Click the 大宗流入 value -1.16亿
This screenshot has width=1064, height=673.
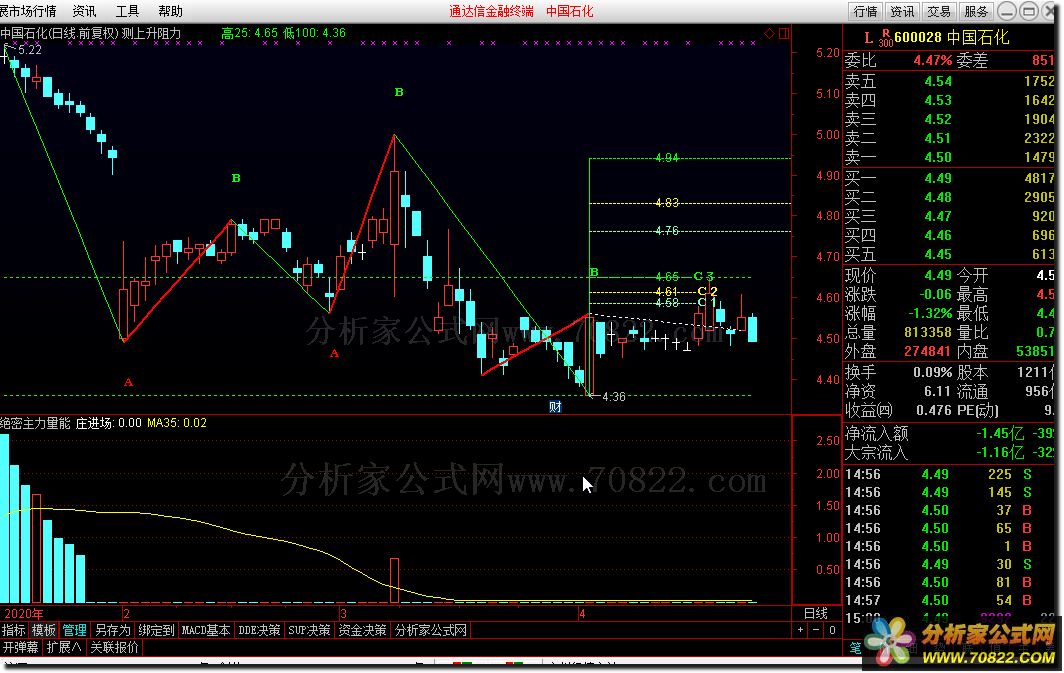point(1000,453)
